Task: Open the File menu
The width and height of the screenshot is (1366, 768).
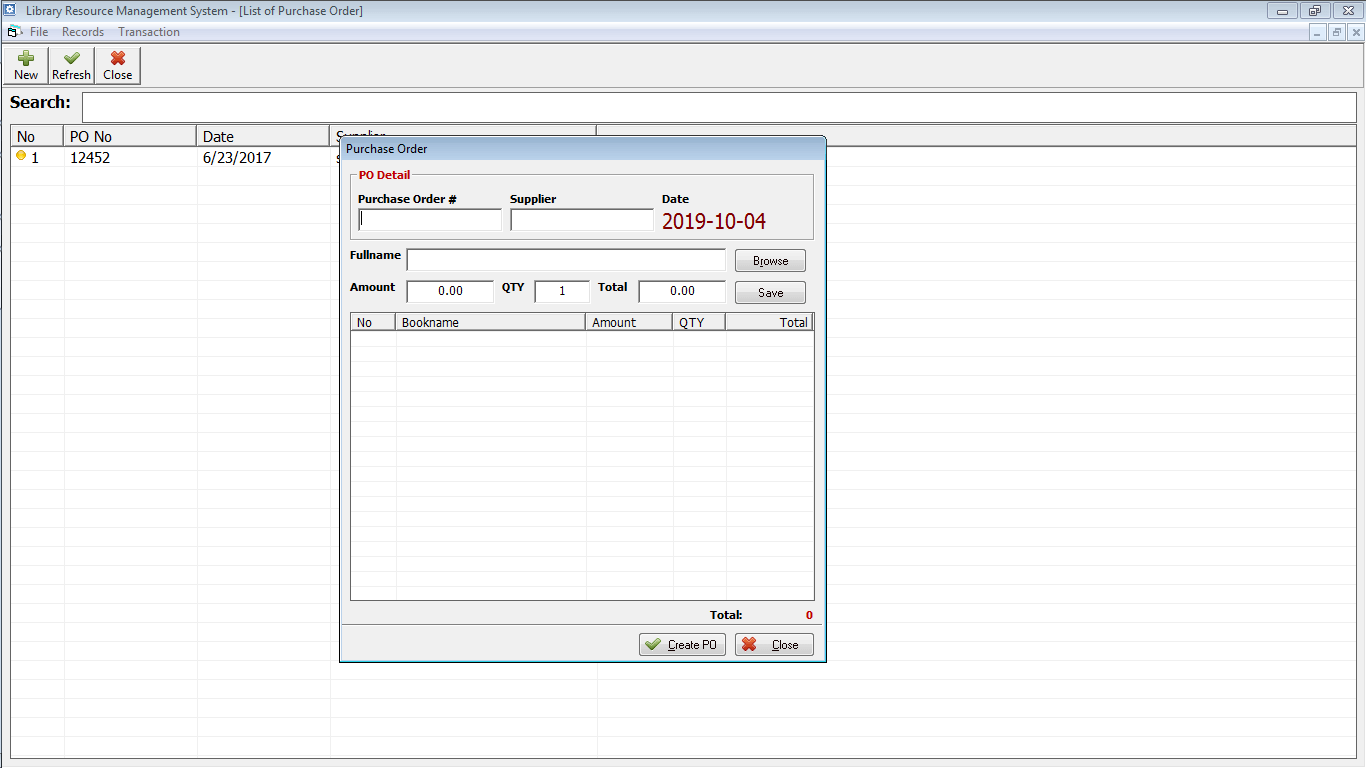Action: pos(39,32)
